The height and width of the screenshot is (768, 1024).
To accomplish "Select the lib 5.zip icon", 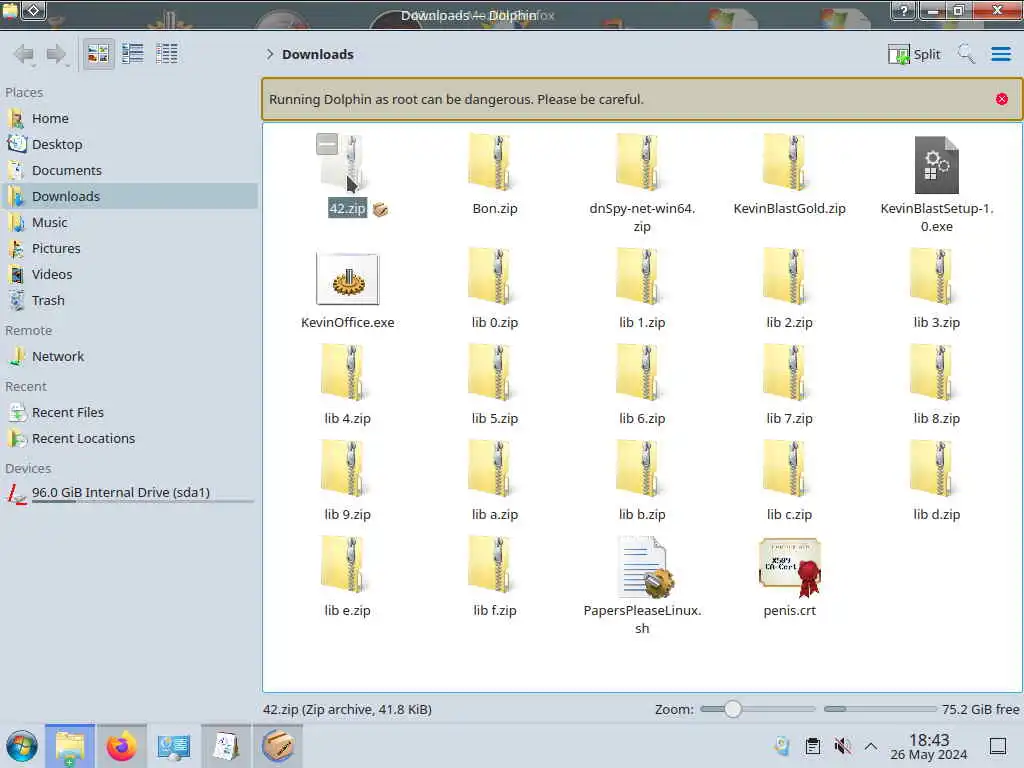I will pyautogui.click(x=494, y=373).
